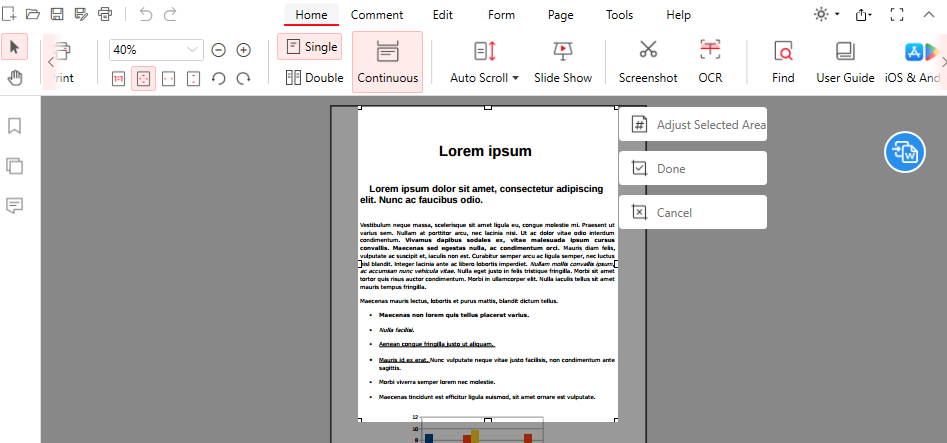Viewport: 947px width, 443px height.
Task: Activate the Hand pan tool
Action: [x=14, y=77]
